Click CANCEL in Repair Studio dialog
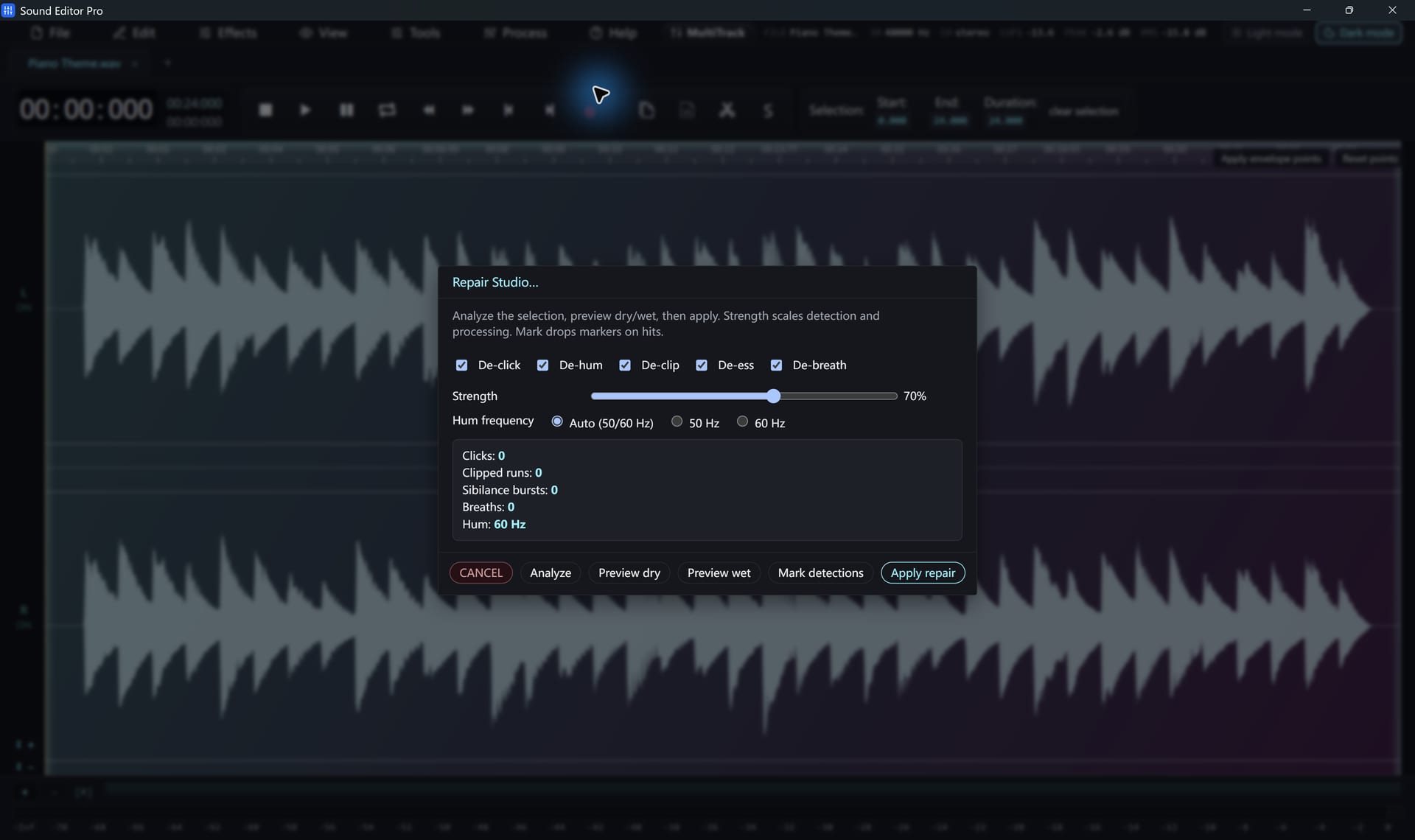 coord(481,573)
